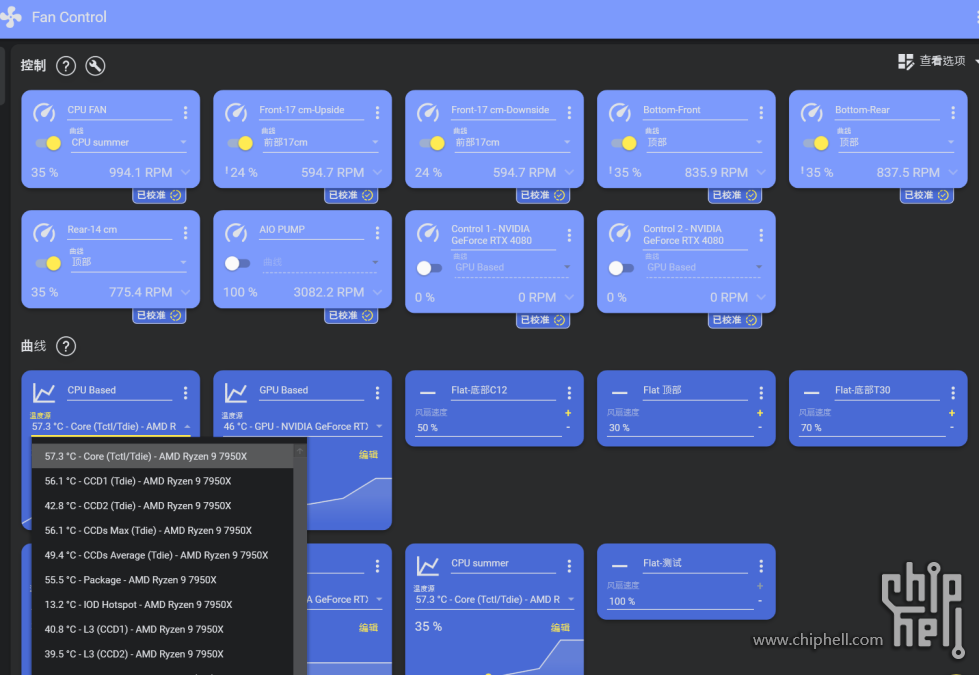This screenshot has width=979, height=675.
Task: Click the graph icon on CPU summer curve
Action: (x=428, y=566)
